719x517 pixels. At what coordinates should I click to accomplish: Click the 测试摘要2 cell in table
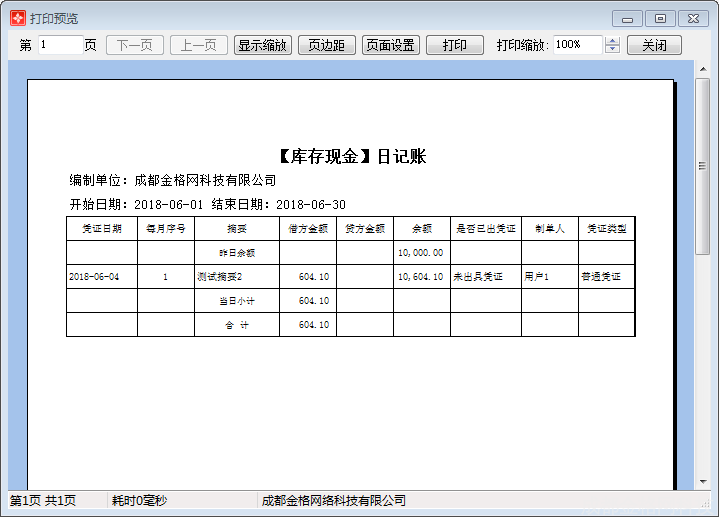(236, 277)
